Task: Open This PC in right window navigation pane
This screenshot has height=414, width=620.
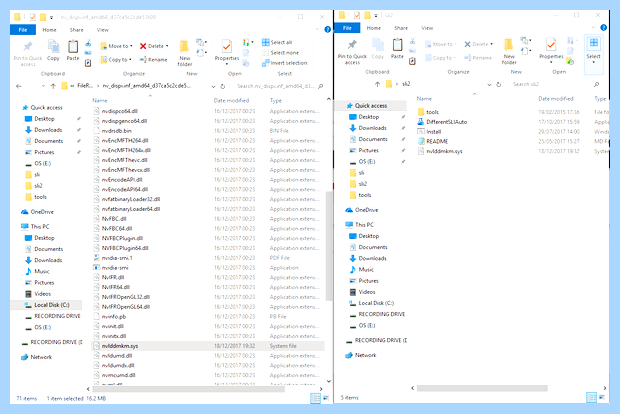Action: [359, 225]
